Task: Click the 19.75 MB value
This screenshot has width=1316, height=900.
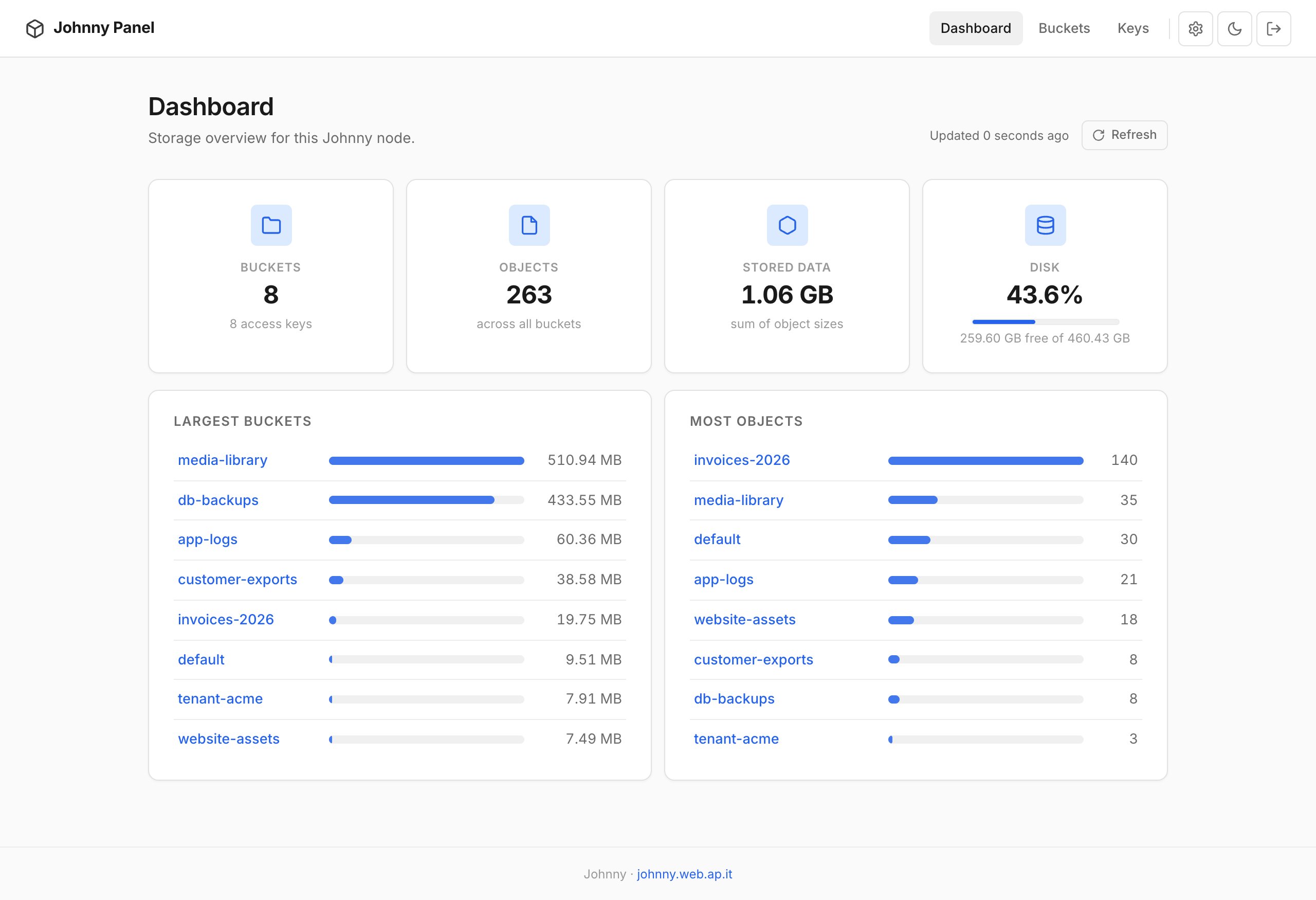Action: 589,620
